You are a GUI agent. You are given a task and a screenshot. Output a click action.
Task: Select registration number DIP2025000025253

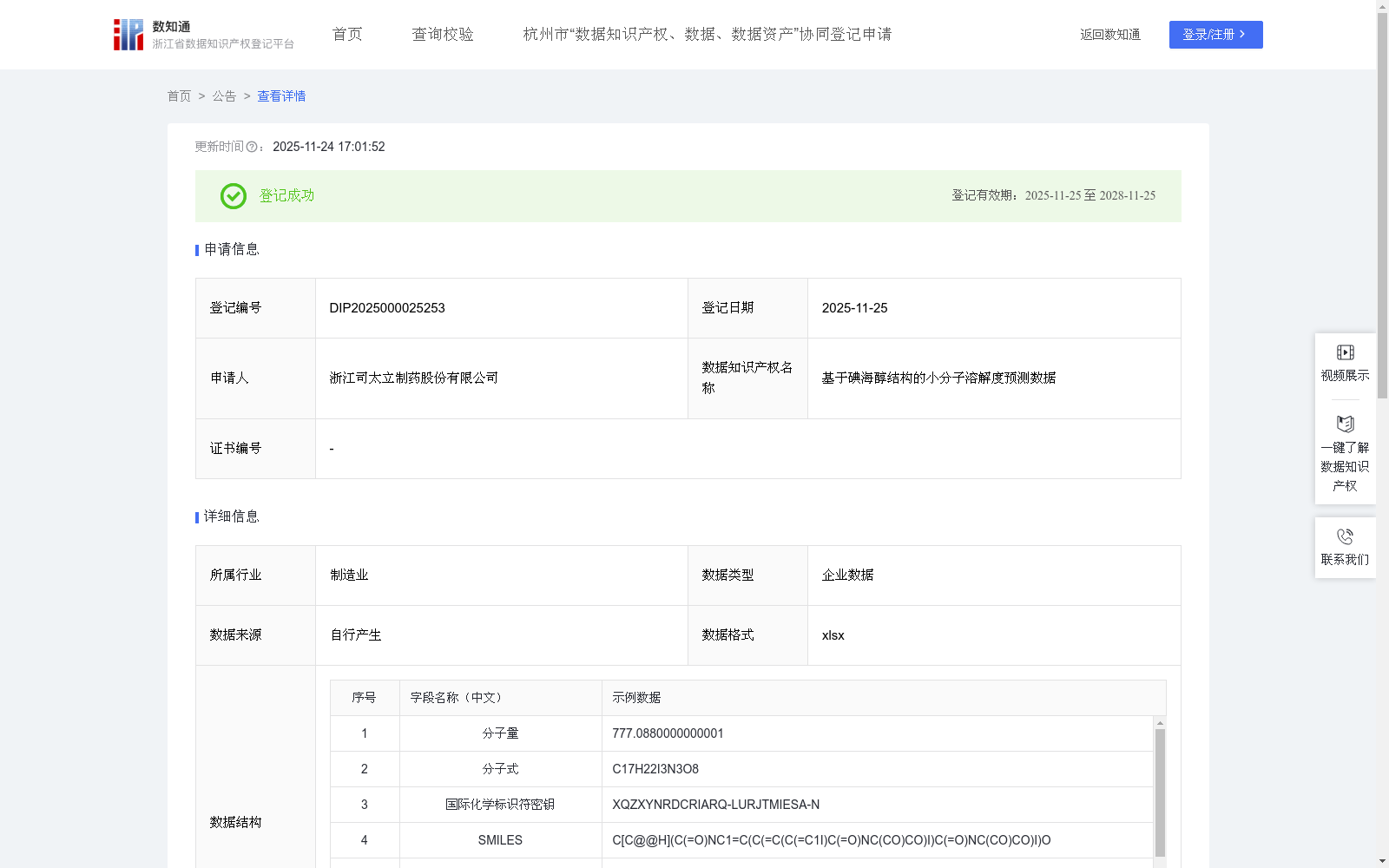click(x=387, y=308)
